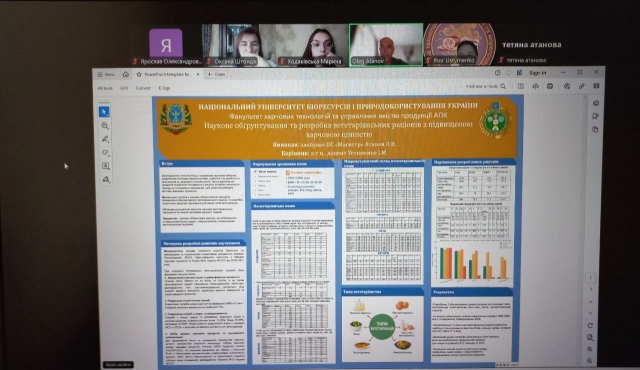Open the page display options icon
The height and width of the screenshot is (370, 640).
(590, 337)
